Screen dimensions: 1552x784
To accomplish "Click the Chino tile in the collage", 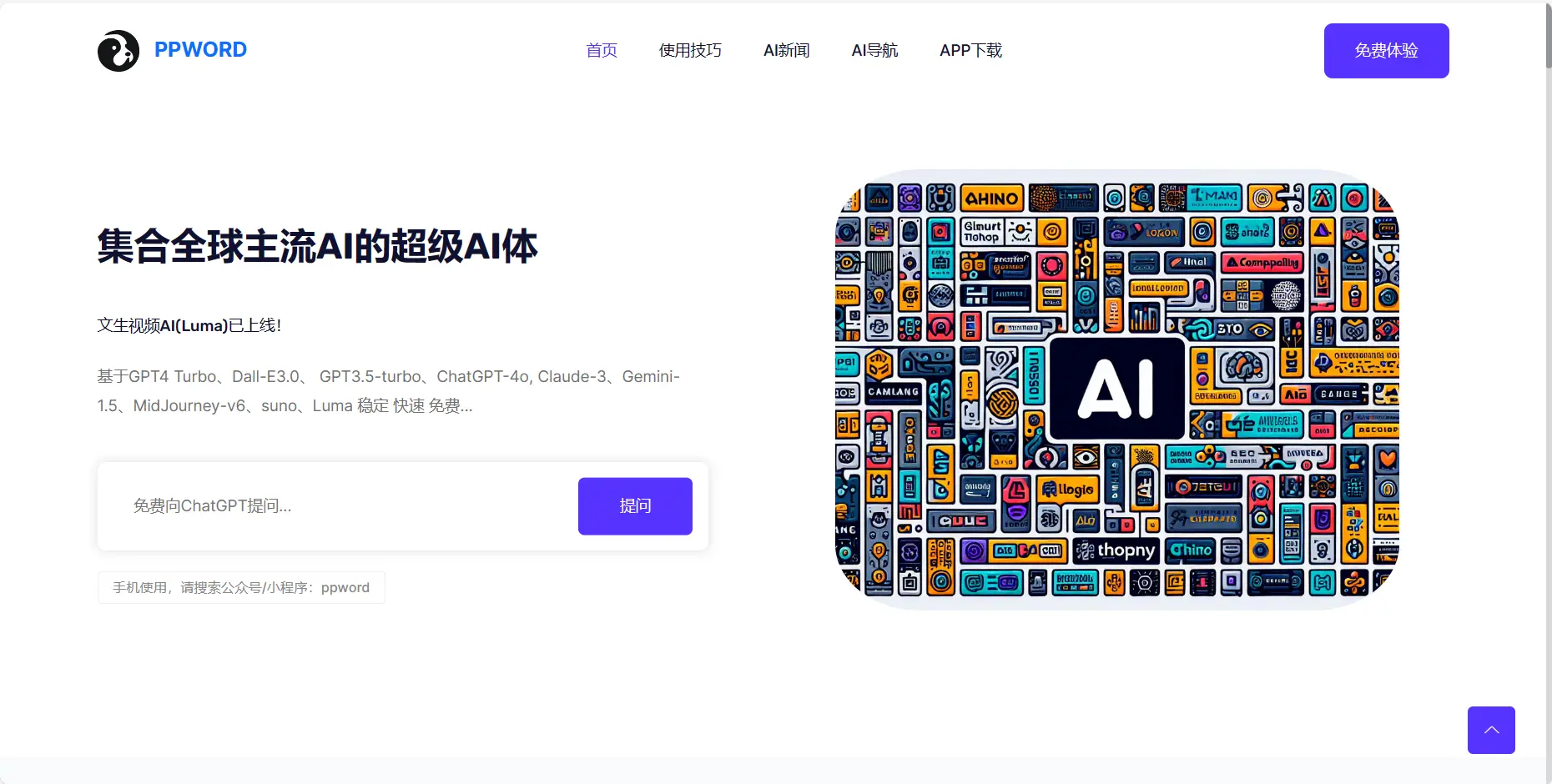I will click(1191, 550).
